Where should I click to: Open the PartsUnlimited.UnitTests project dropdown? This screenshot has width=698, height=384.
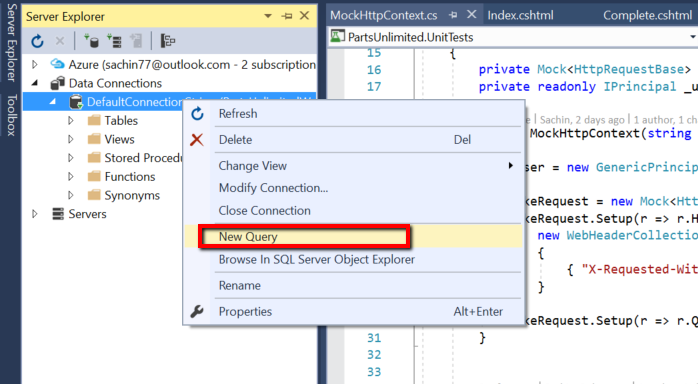(x=693, y=37)
